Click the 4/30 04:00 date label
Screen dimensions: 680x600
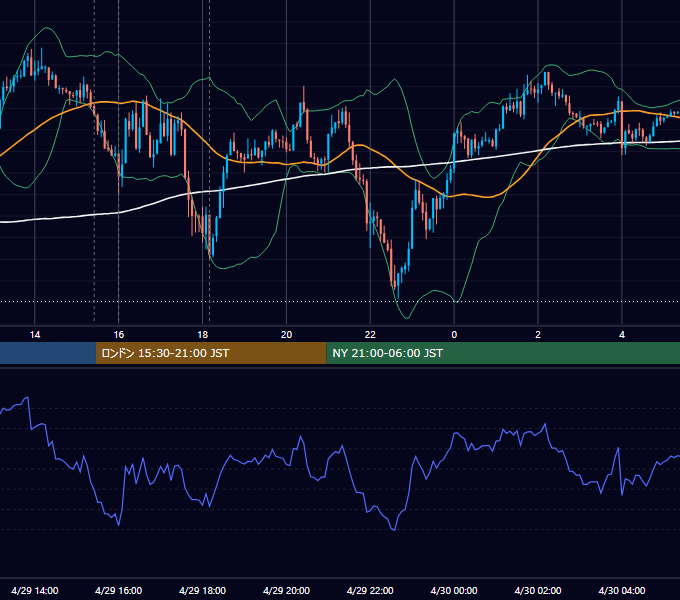click(x=622, y=590)
